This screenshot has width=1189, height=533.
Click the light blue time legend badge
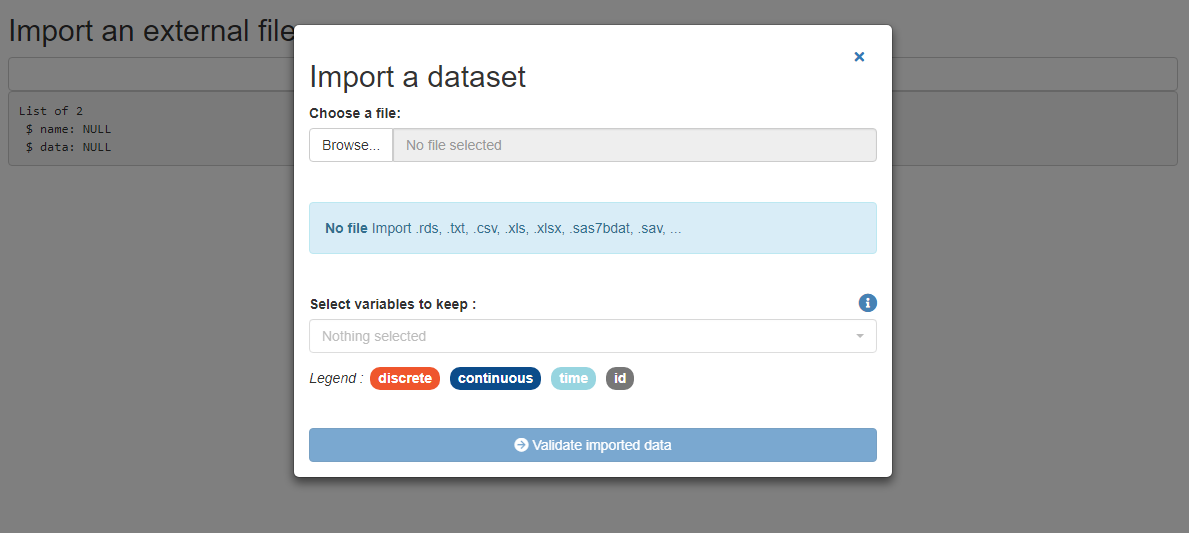coord(573,379)
